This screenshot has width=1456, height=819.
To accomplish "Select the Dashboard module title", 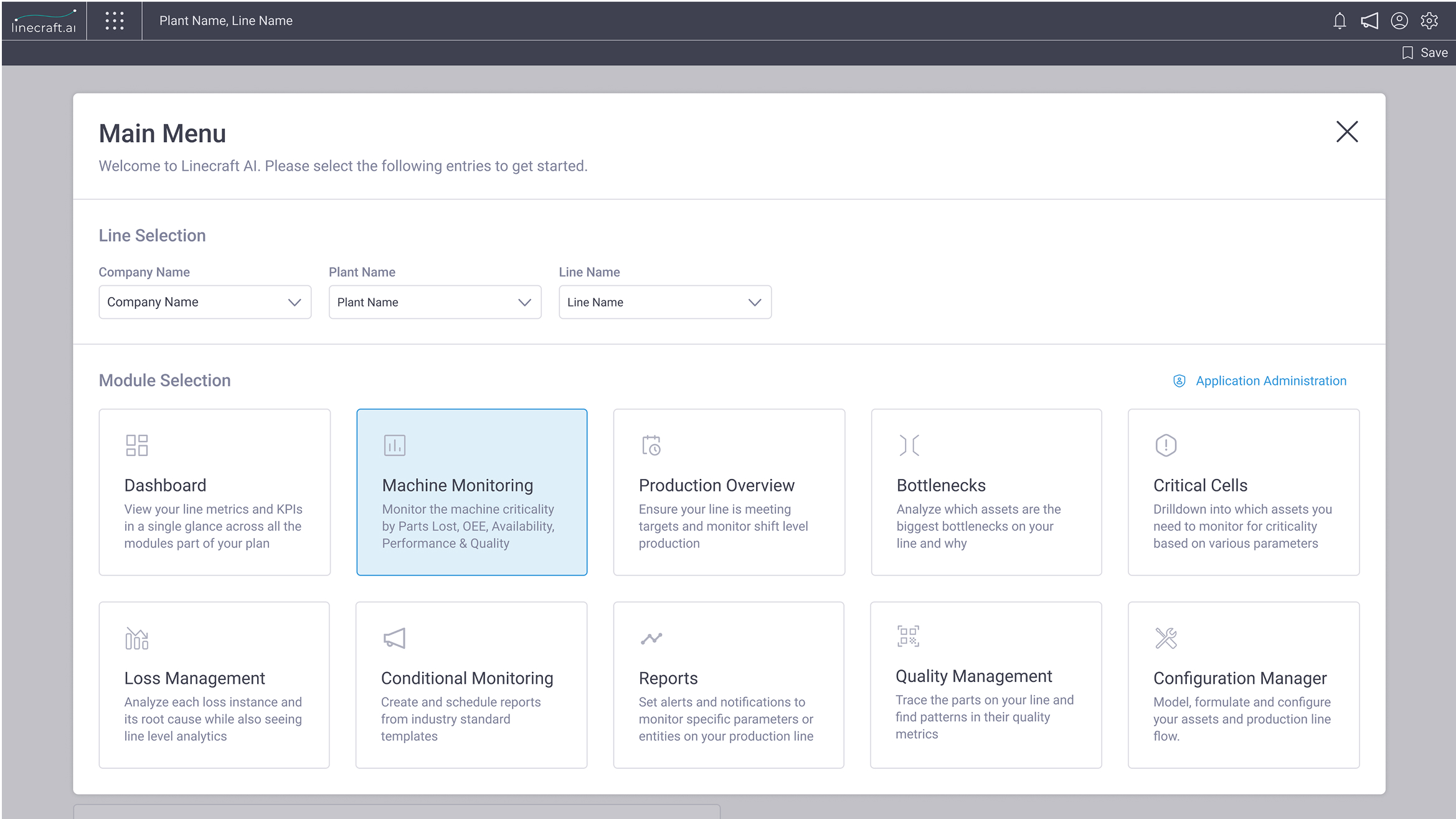I will click(x=165, y=485).
